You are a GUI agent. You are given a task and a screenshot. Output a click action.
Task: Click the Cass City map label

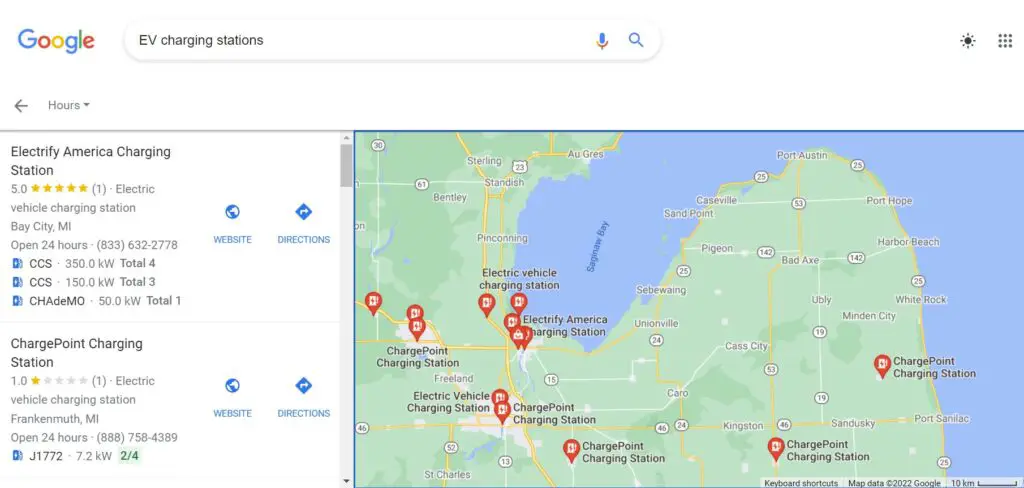click(x=746, y=346)
